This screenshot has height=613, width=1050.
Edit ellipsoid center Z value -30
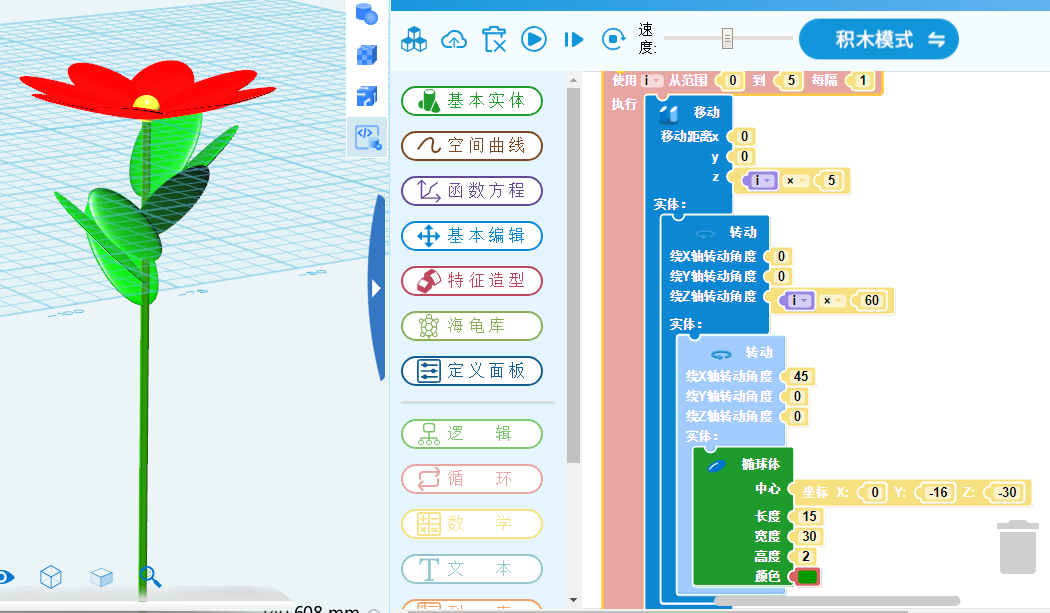pyautogui.click(x=1006, y=492)
